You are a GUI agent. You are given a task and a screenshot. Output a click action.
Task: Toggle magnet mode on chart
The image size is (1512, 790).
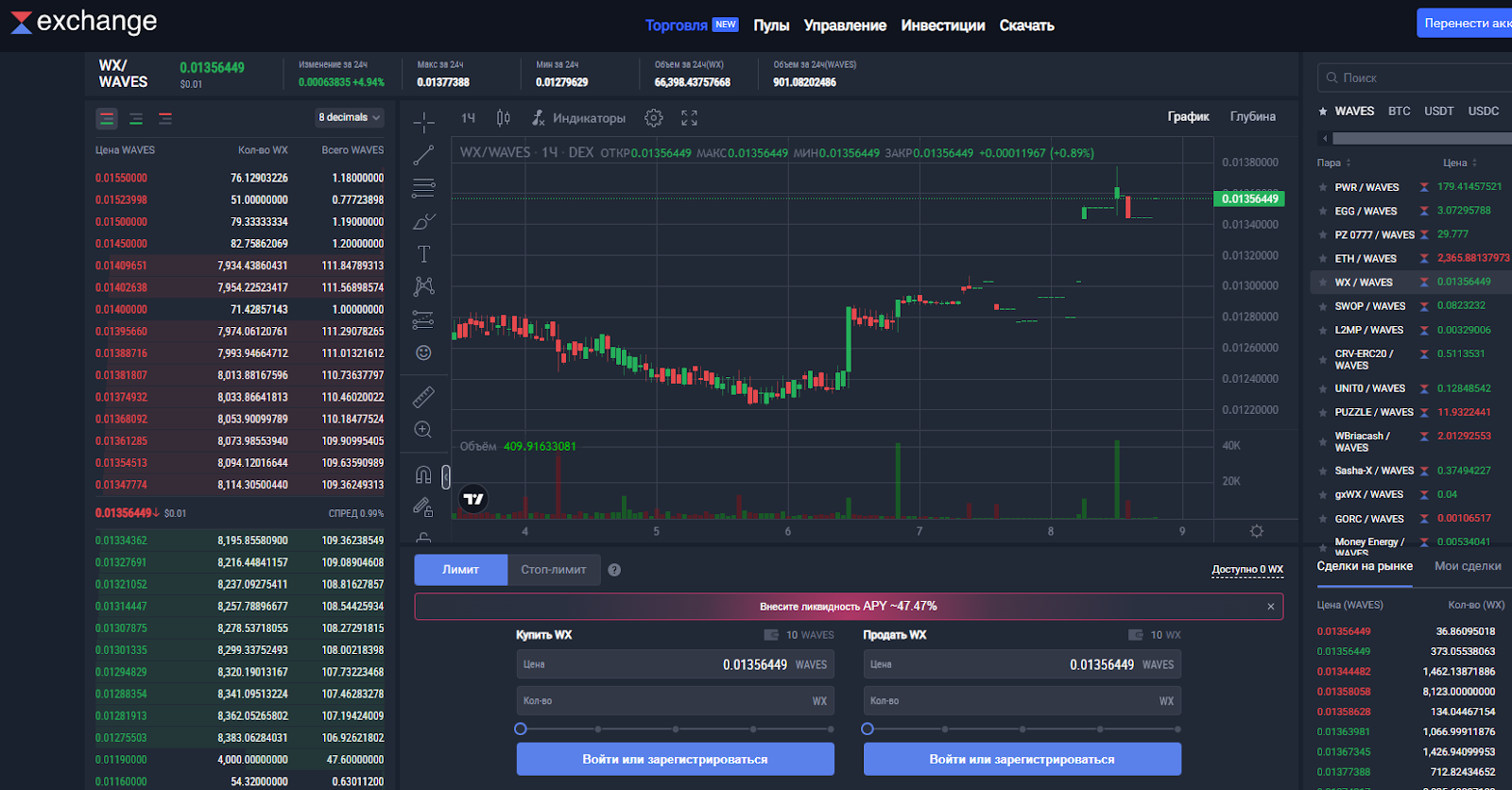423,475
